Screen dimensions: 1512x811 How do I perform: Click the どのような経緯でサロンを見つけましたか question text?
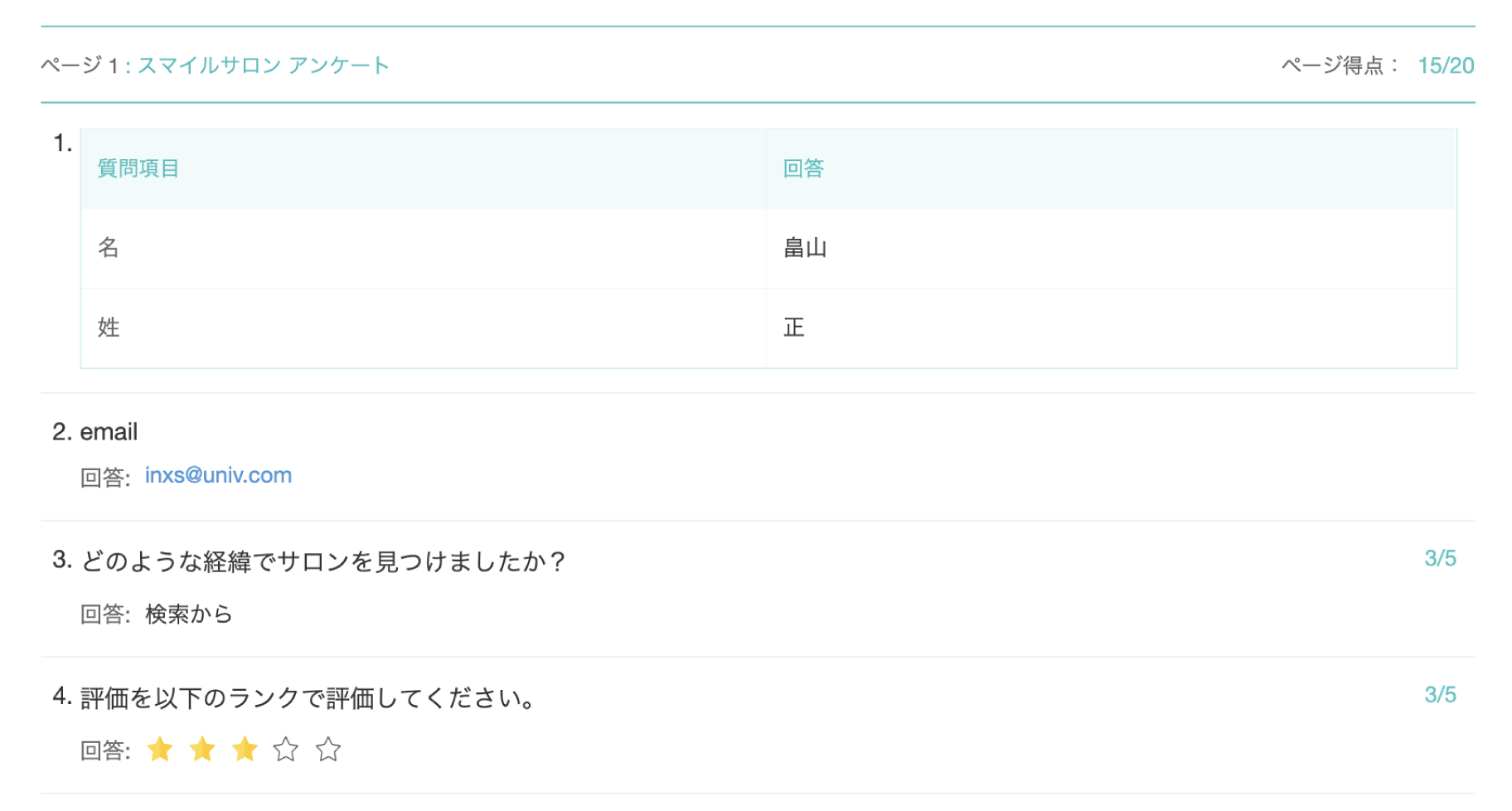[323, 561]
